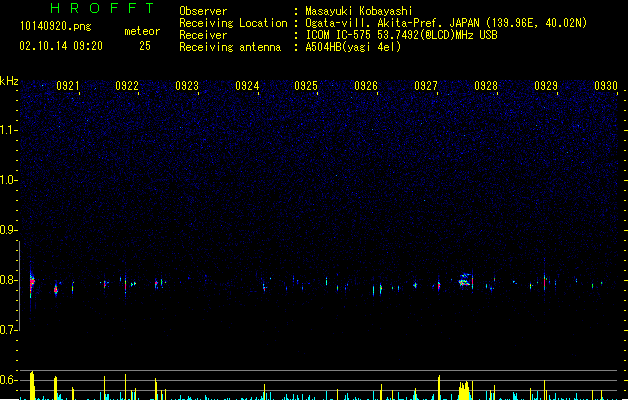The height and width of the screenshot is (400, 629).
Task: Click the bright echo cluster before 0928
Action: pyautogui.click(x=466, y=280)
